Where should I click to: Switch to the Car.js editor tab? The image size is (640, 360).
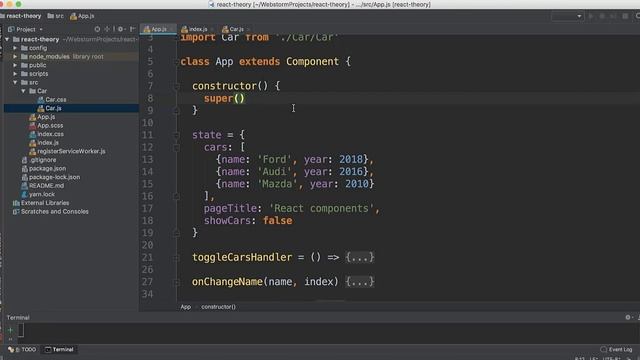point(235,29)
